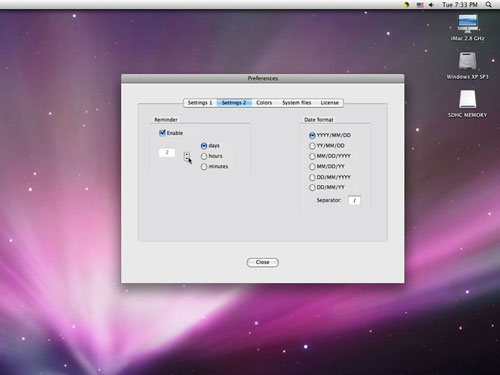Choose MM/DD/YYYY date format

click(x=312, y=156)
